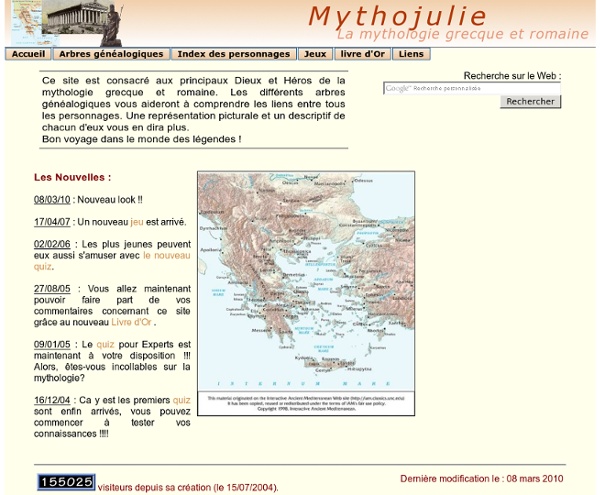This screenshot has height=495, width=600.
Task: Open the Jeux menu tab
Action: [315, 54]
